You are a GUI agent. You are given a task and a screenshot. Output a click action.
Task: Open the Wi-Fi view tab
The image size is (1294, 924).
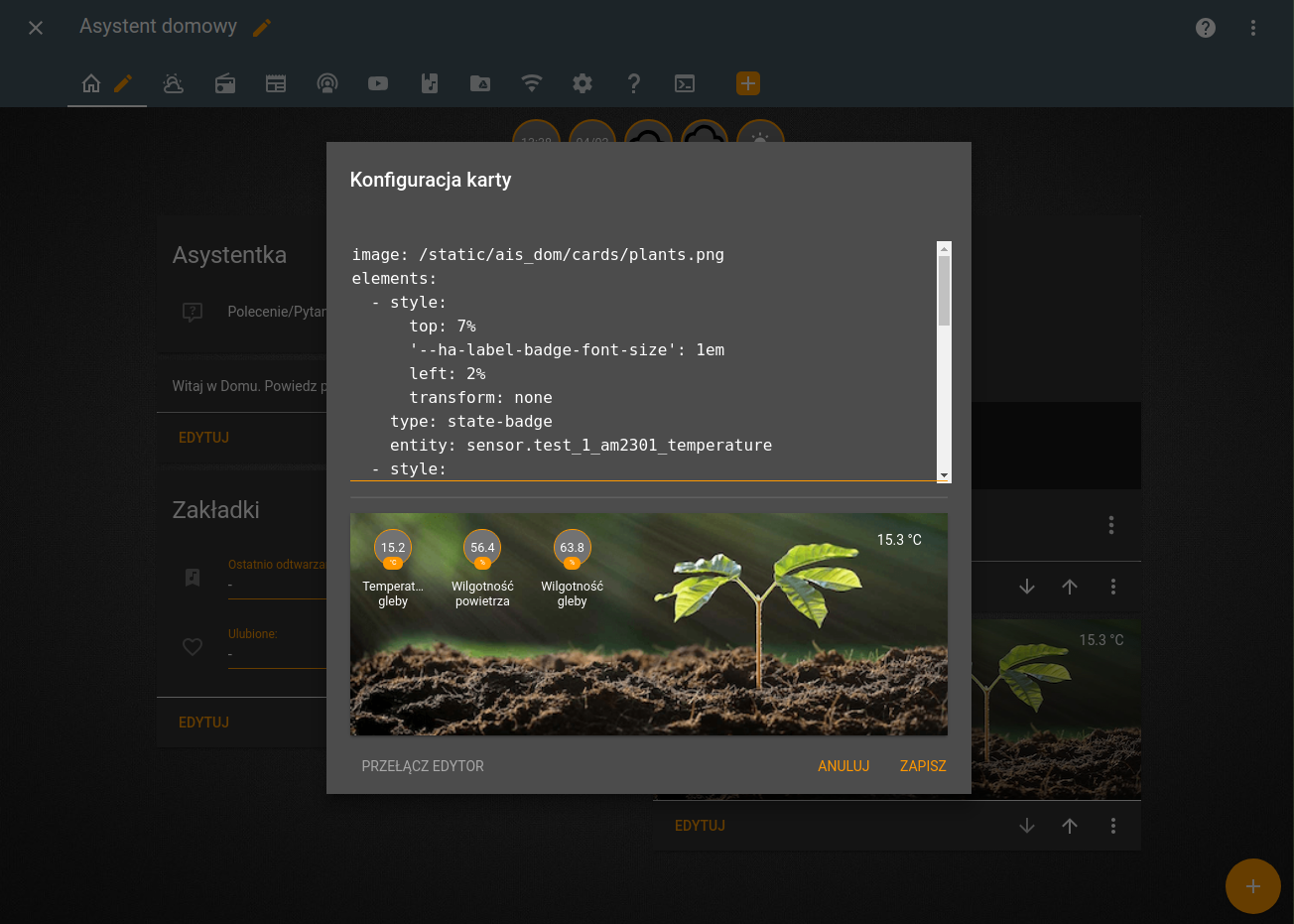532,83
